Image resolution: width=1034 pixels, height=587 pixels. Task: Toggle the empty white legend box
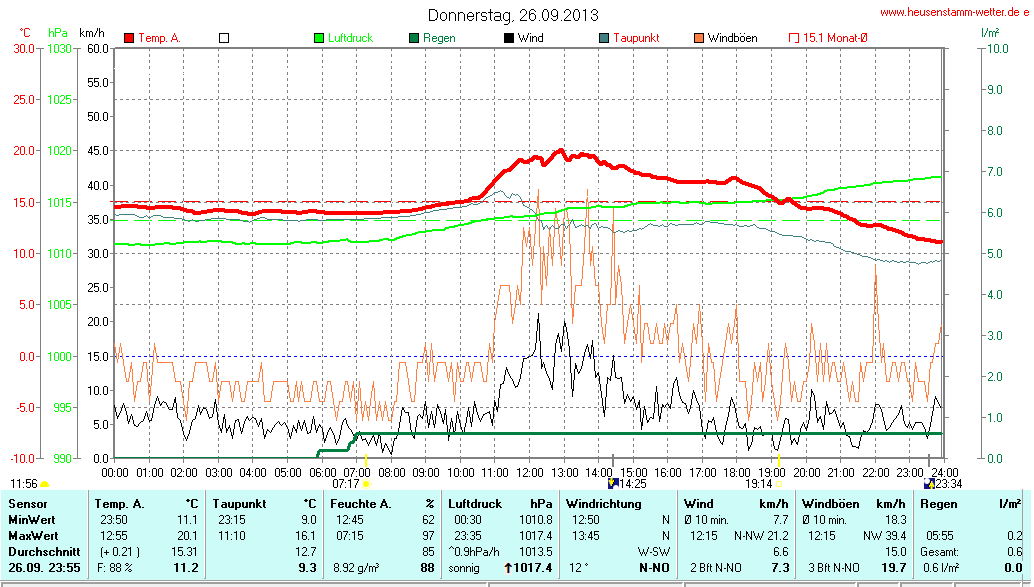point(224,38)
